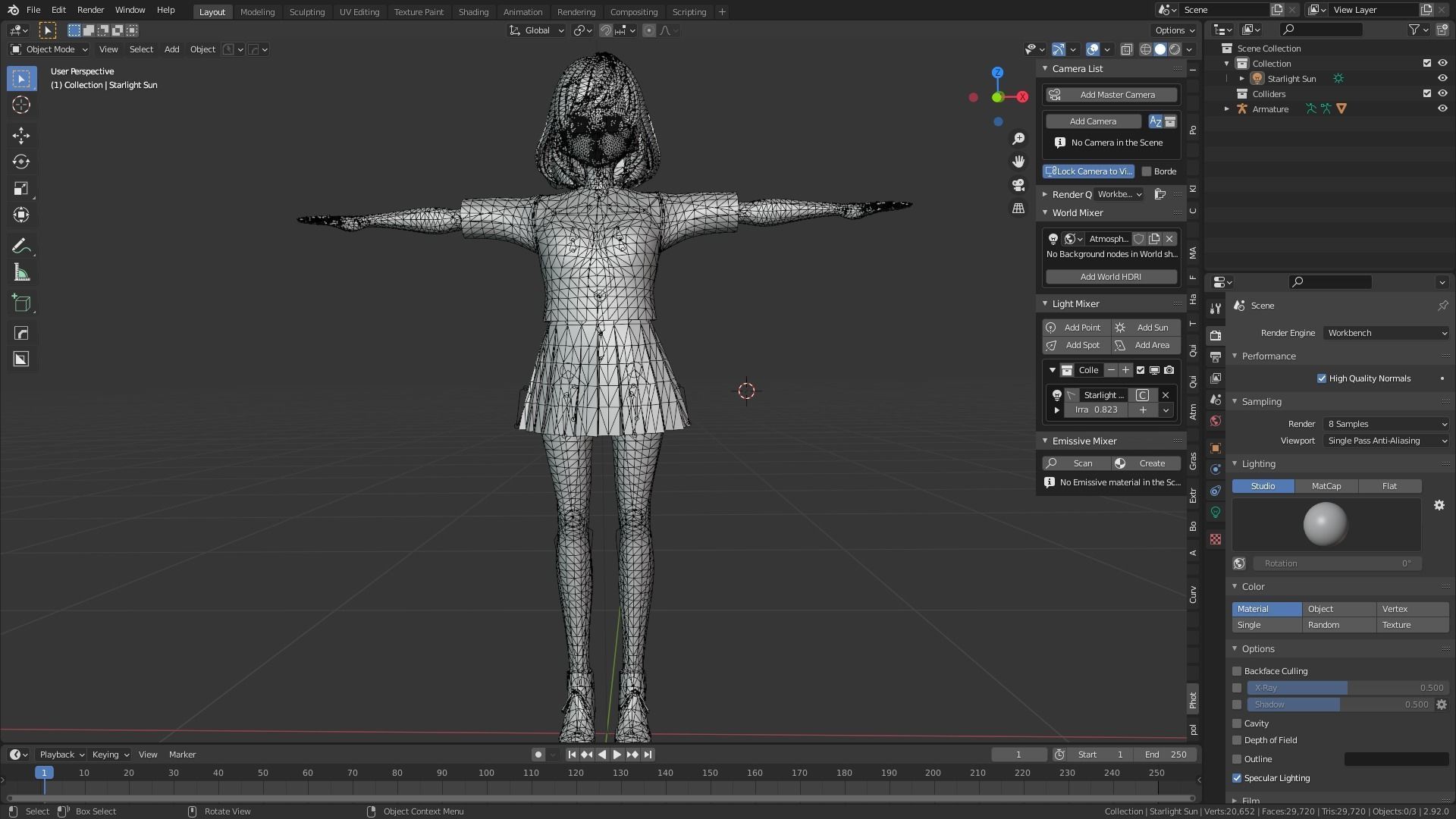Select the Move tool
This screenshot has height=819, width=1456.
[x=21, y=136]
